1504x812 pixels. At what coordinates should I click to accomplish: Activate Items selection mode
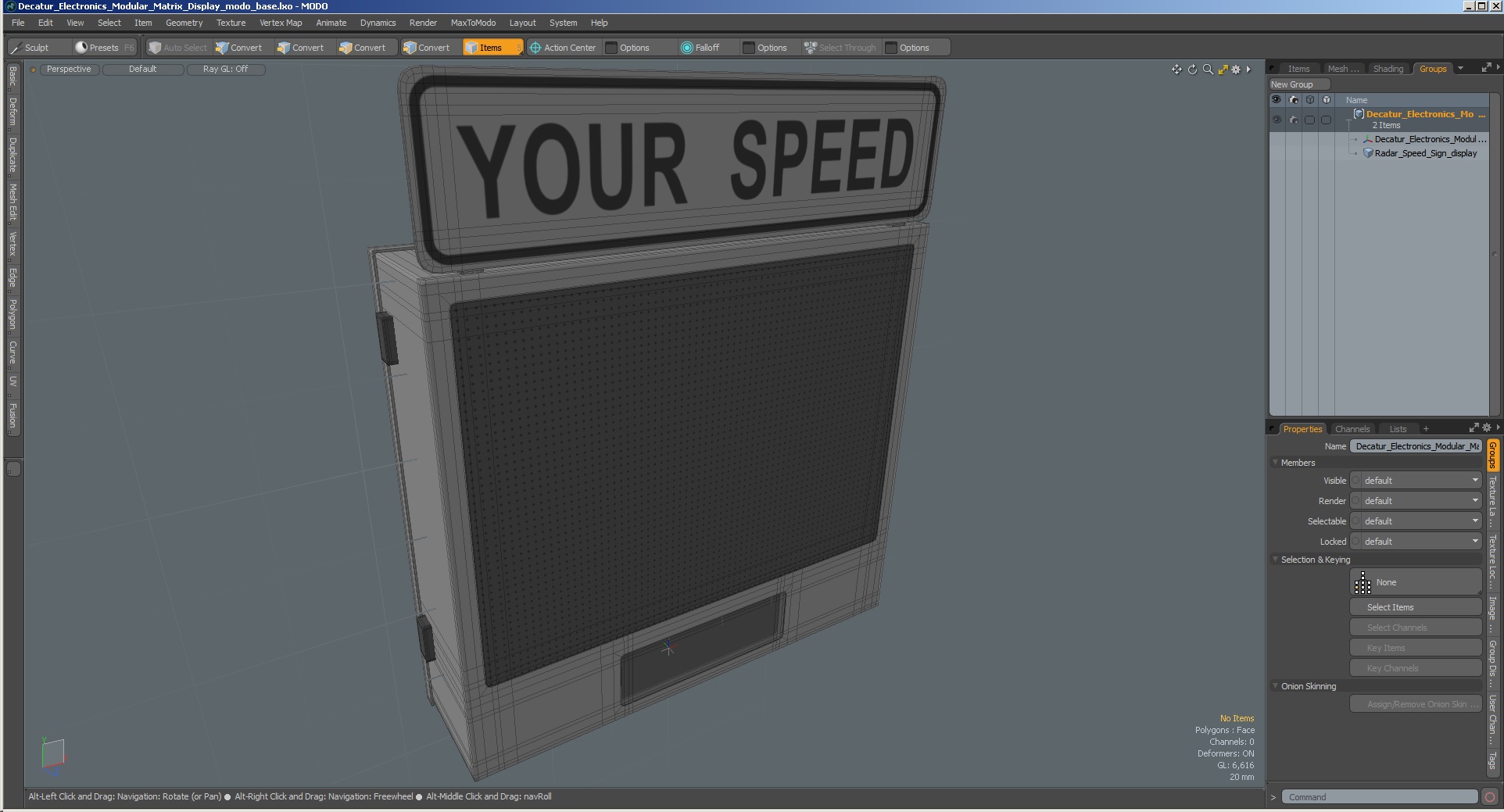tap(492, 48)
